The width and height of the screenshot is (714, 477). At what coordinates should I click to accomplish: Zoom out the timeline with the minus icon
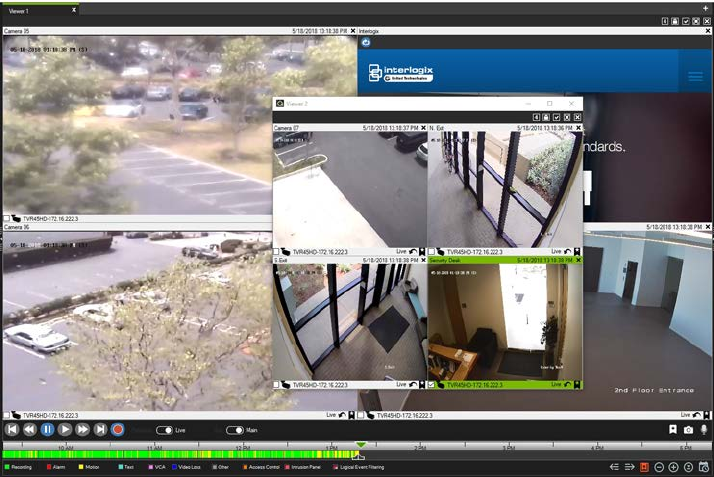pos(658,467)
